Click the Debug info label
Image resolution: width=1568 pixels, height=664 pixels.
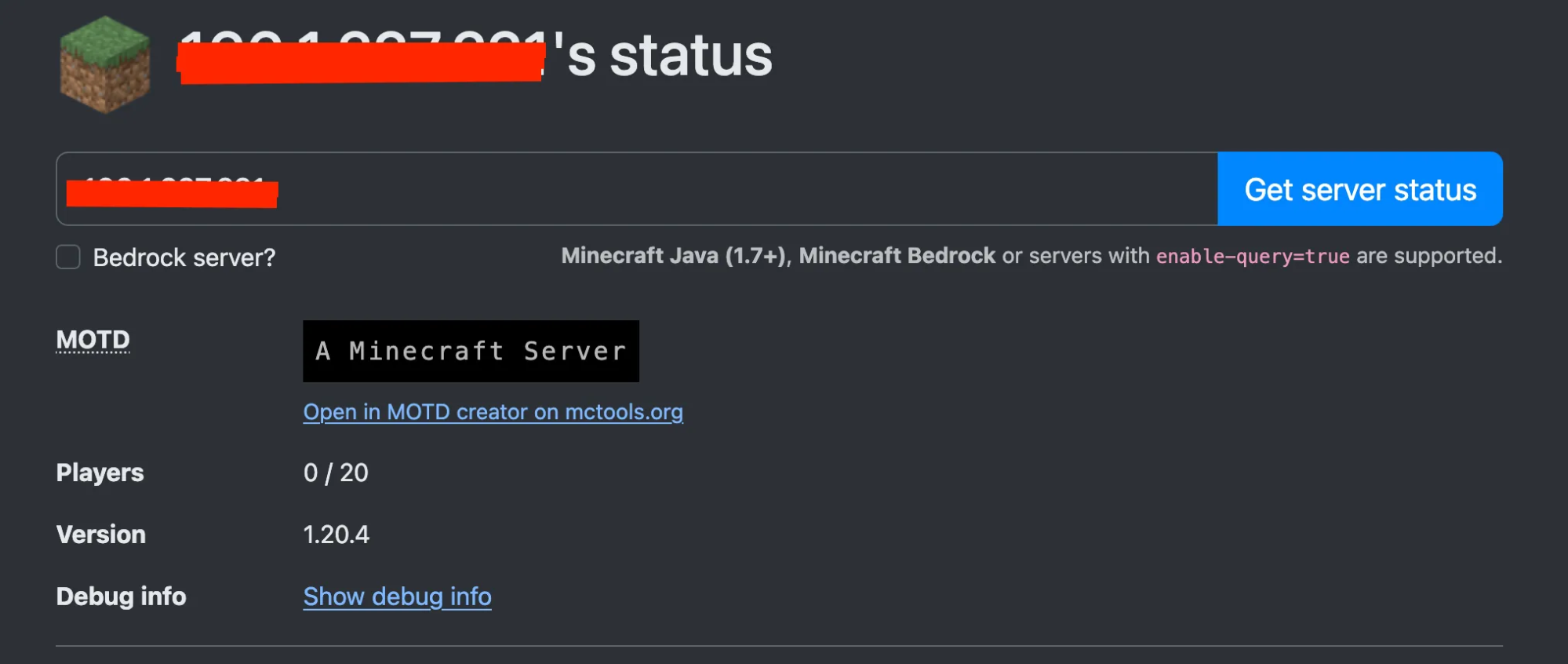click(122, 597)
